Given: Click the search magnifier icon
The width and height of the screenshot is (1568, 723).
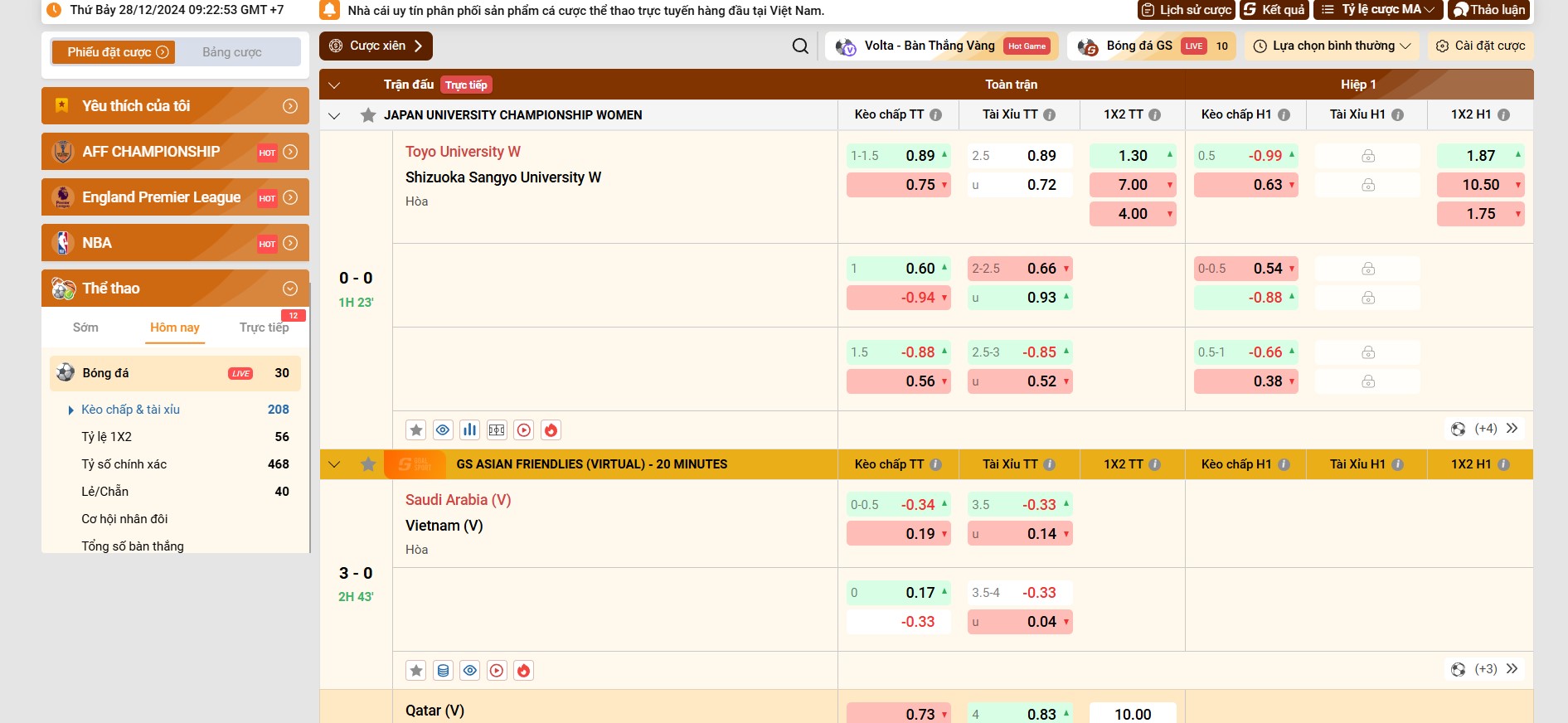Looking at the screenshot, I should 800,46.
